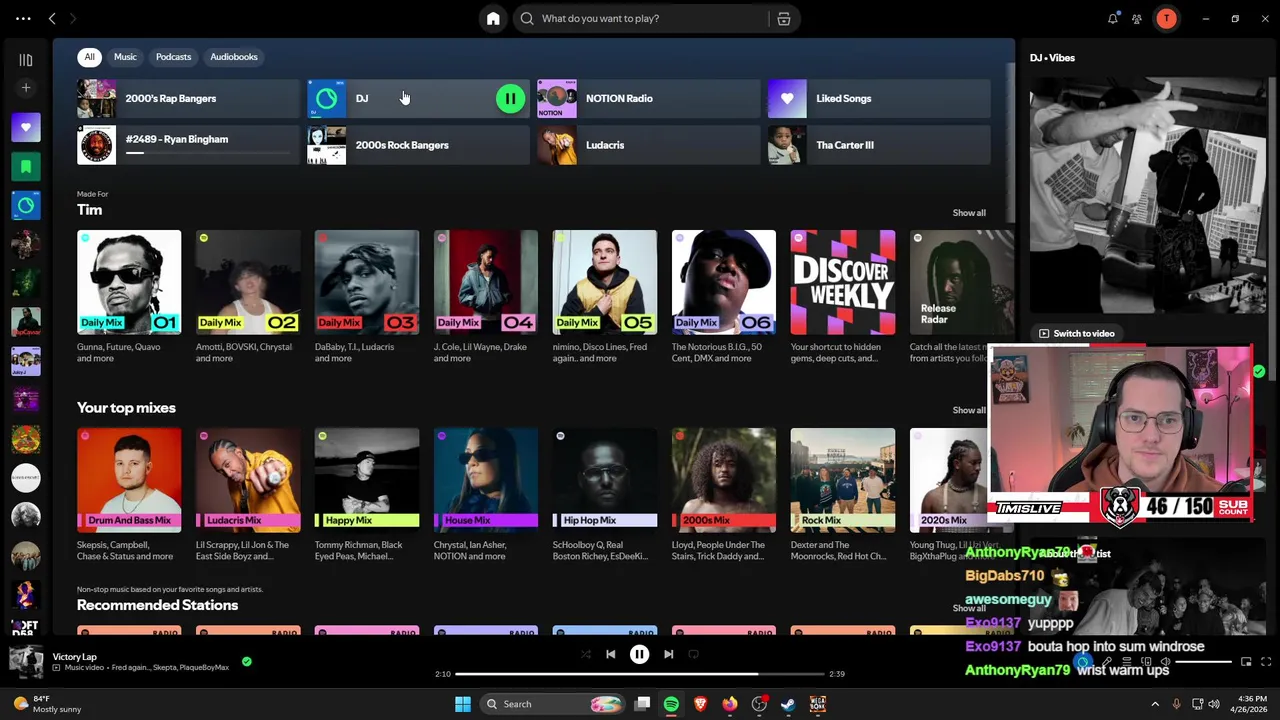The height and width of the screenshot is (720, 1280).
Task: Enter full screen player view
Action: (x=1267, y=662)
